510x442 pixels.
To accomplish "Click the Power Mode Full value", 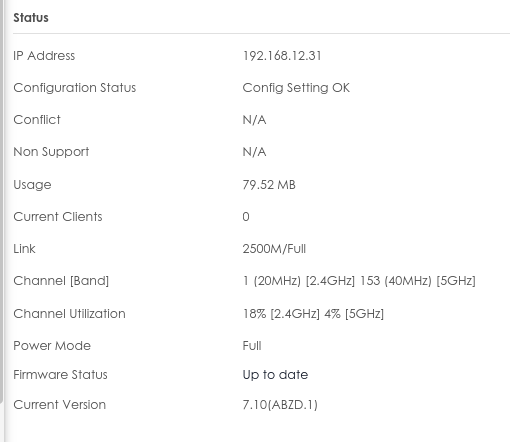I will (252, 346).
